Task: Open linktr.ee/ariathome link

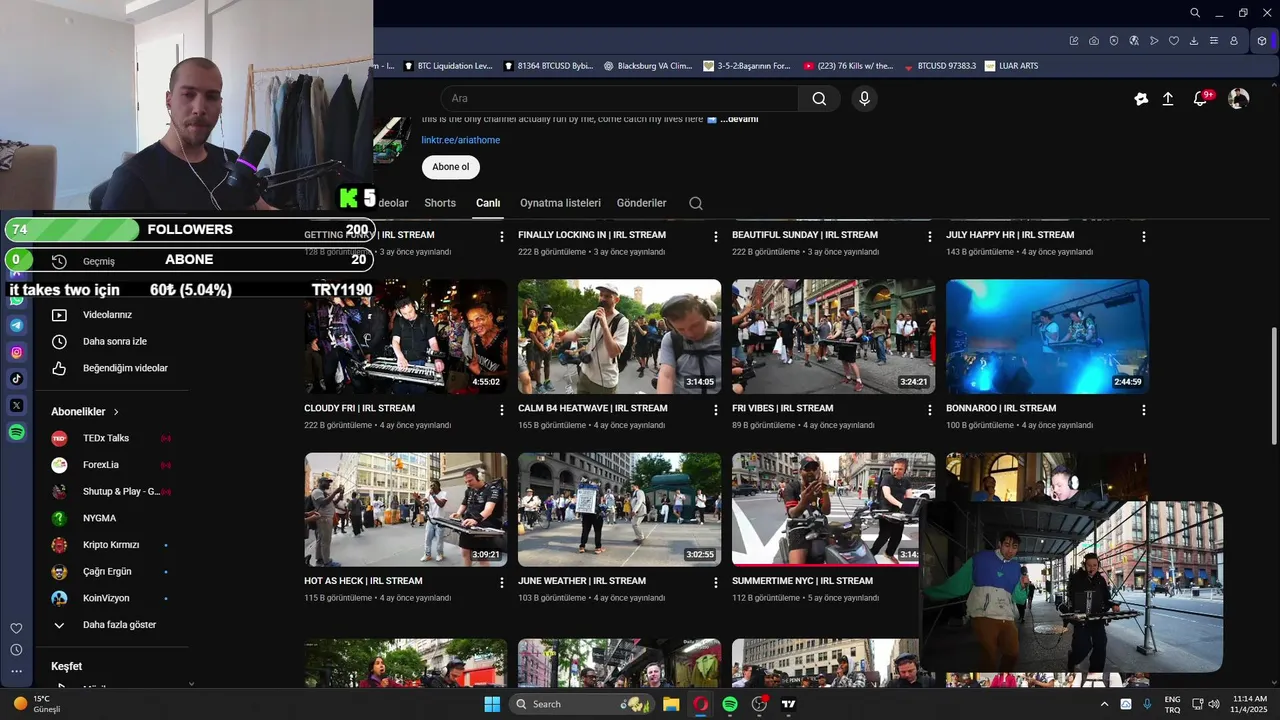Action: [x=460, y=140]
